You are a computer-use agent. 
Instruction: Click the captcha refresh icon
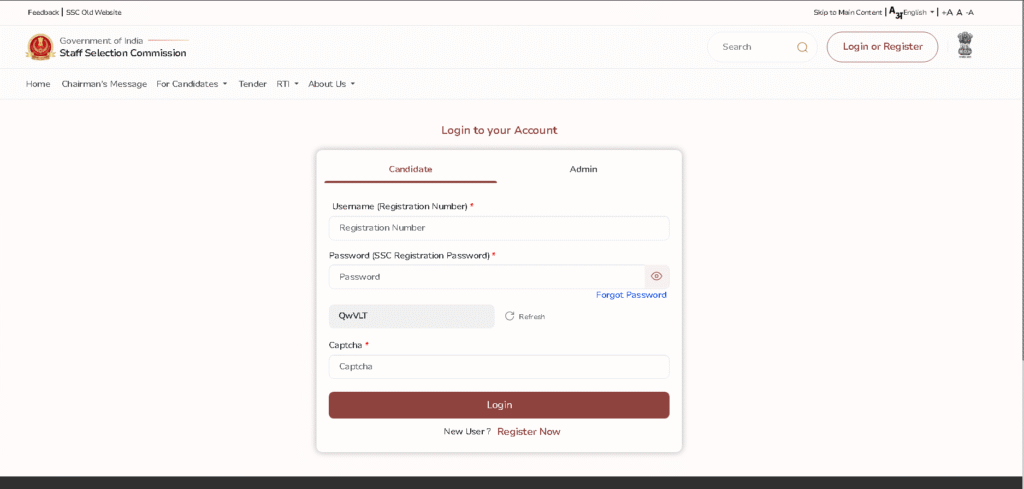click(x=509, y=316)
